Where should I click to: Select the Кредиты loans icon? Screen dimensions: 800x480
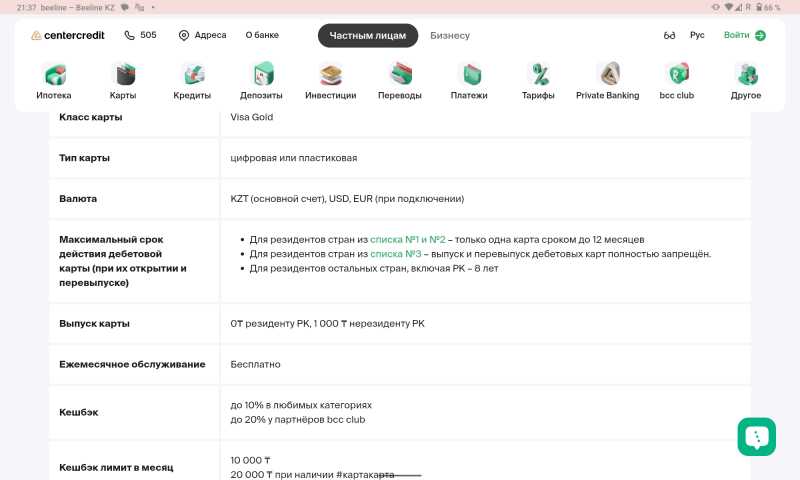[192, 75]
